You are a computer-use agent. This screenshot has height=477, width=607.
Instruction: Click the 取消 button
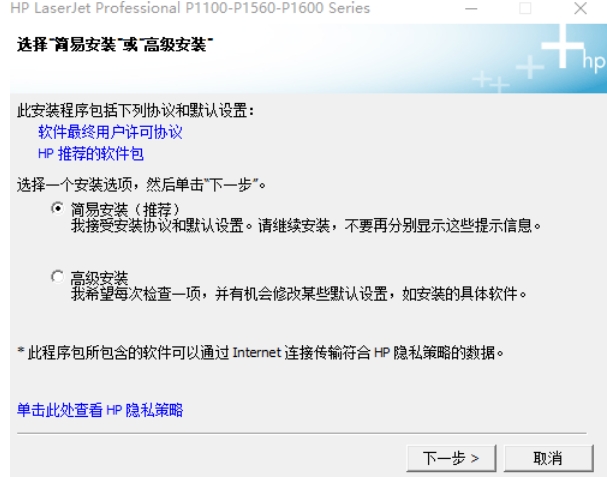(549, 458)
